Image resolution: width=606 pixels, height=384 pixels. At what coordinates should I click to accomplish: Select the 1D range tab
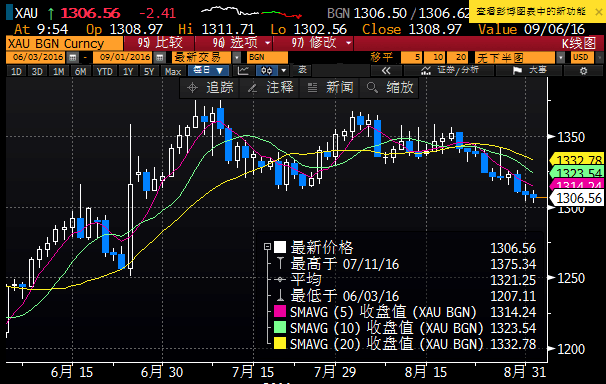click(x=16, y=71)
